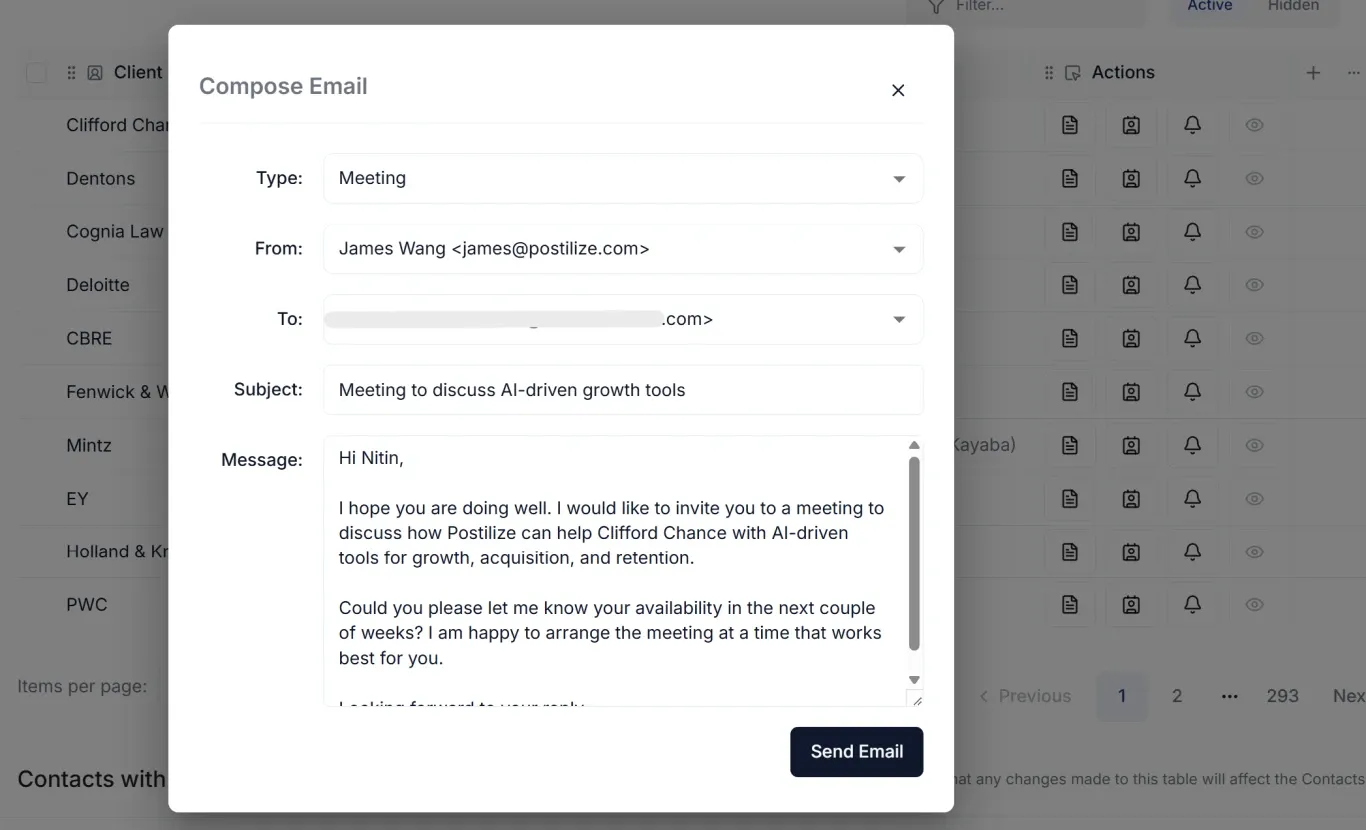Click the document icon in the Deloitte row
1366x830 pixels.
[1070, 285]
